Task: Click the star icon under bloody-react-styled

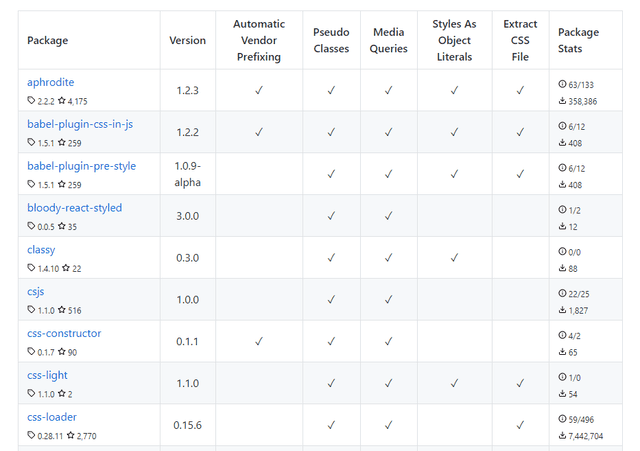Action: [x=62, y=226]
